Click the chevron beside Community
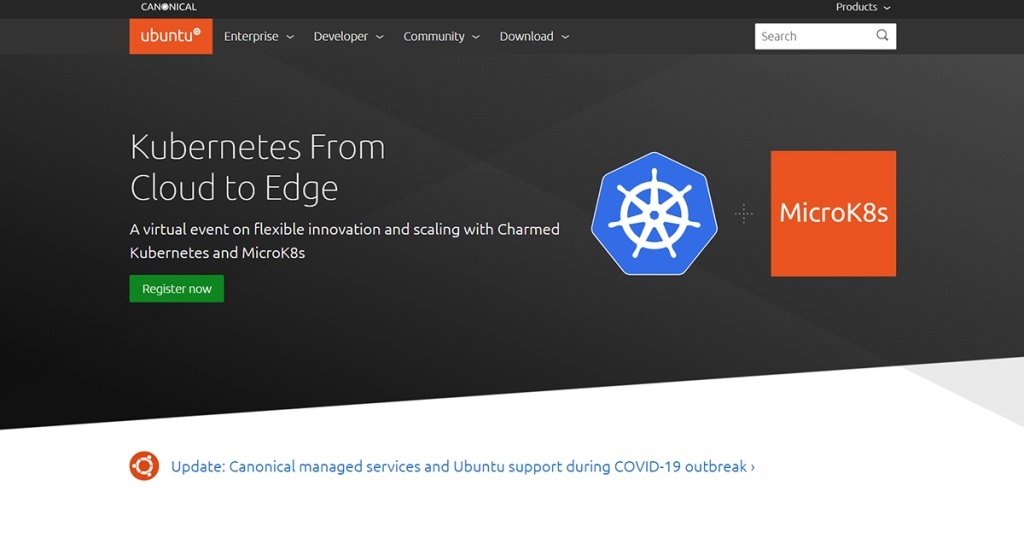The height and width of the screenshot is (538, 1024). pos(476,37)
